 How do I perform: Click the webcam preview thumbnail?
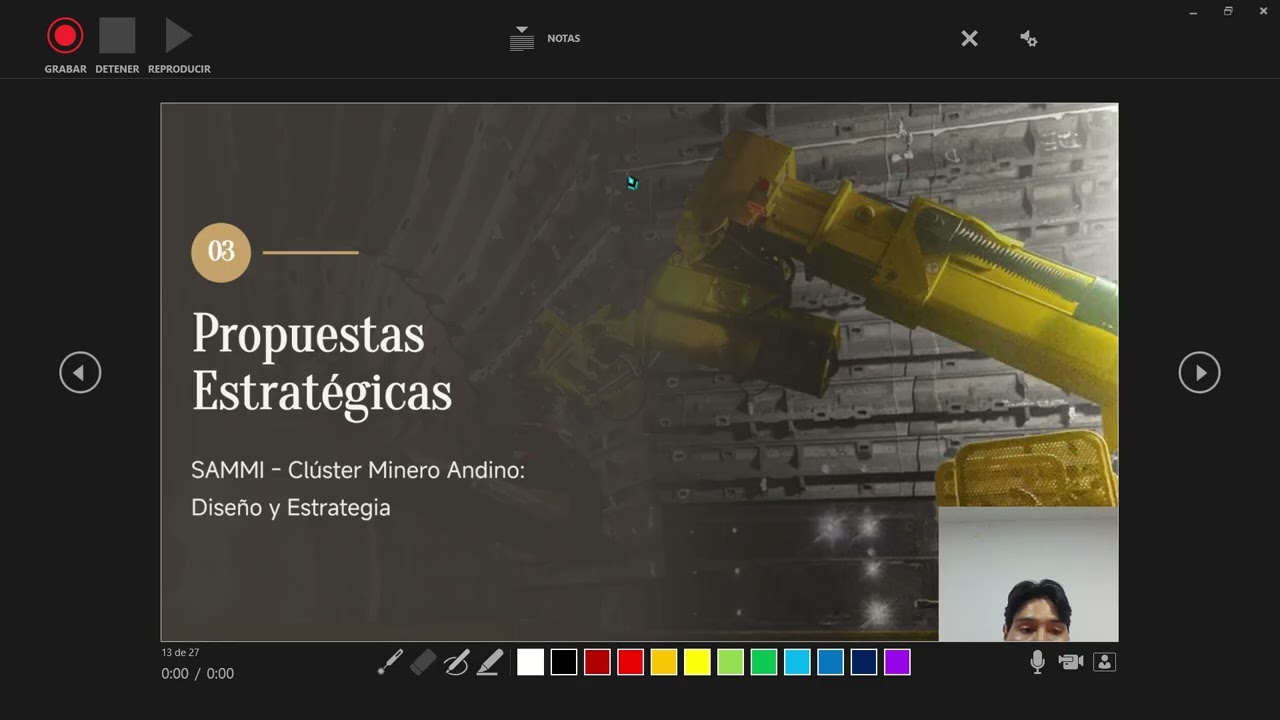[1028, 574]
